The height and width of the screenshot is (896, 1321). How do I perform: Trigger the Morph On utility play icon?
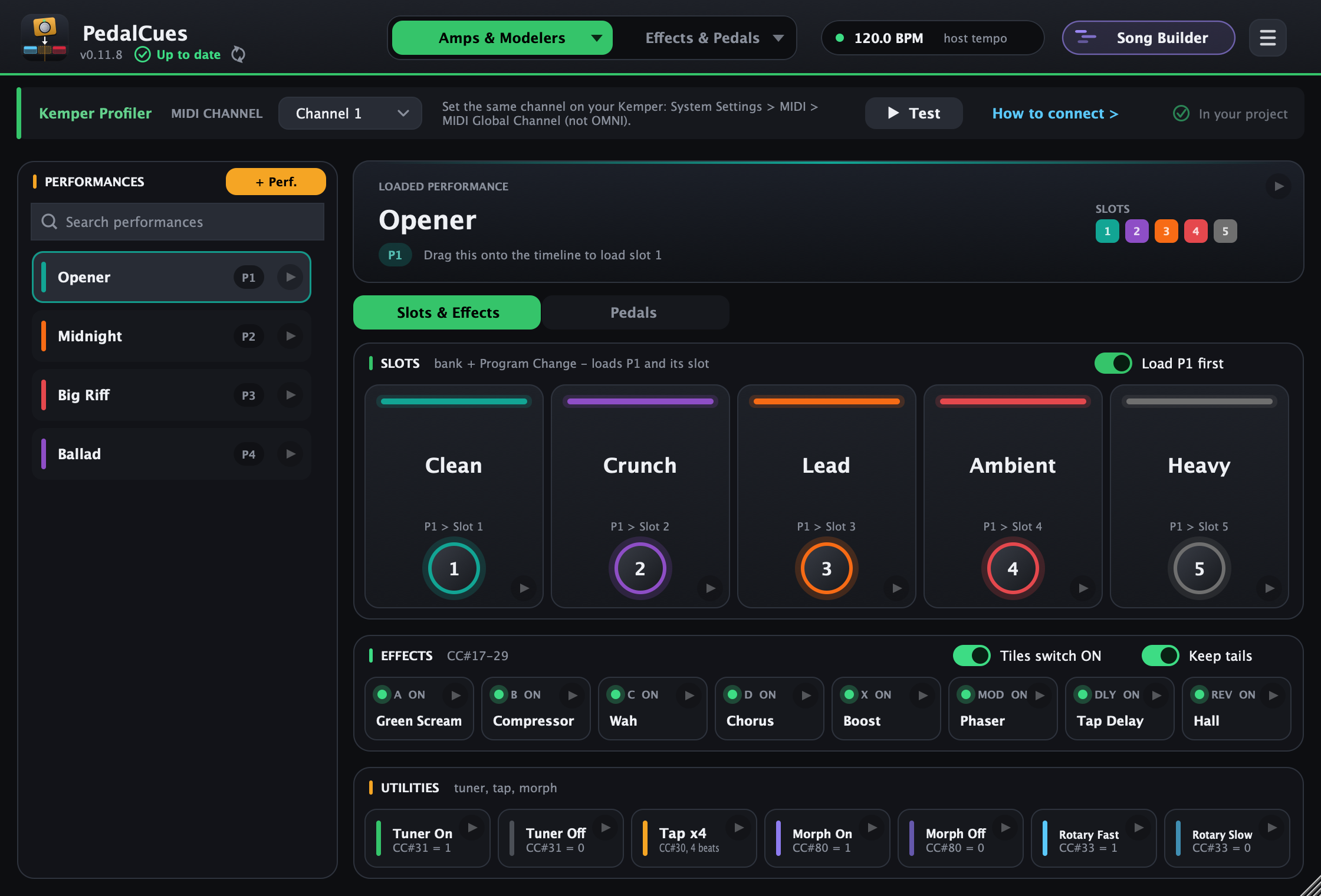[x=872, y=828]
